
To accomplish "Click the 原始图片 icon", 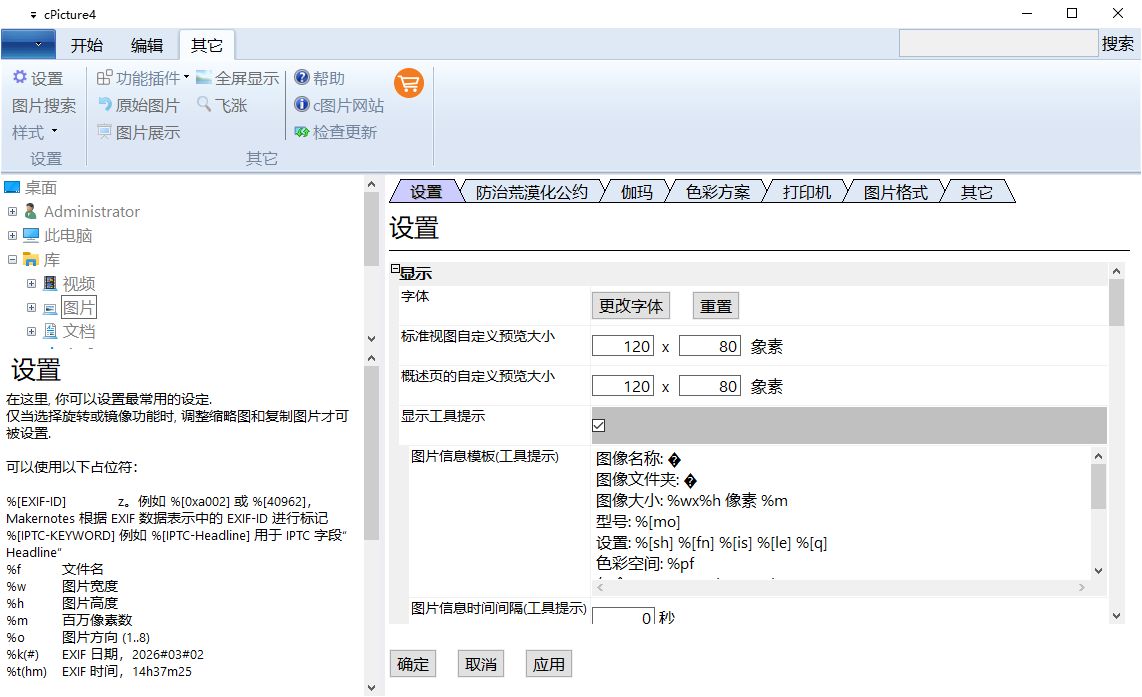I will click(138, 105).
